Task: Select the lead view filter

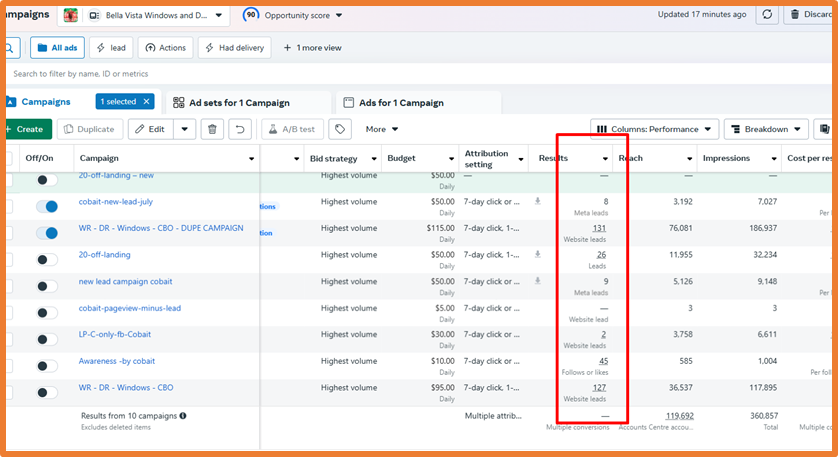Action: tap(111, 48)
